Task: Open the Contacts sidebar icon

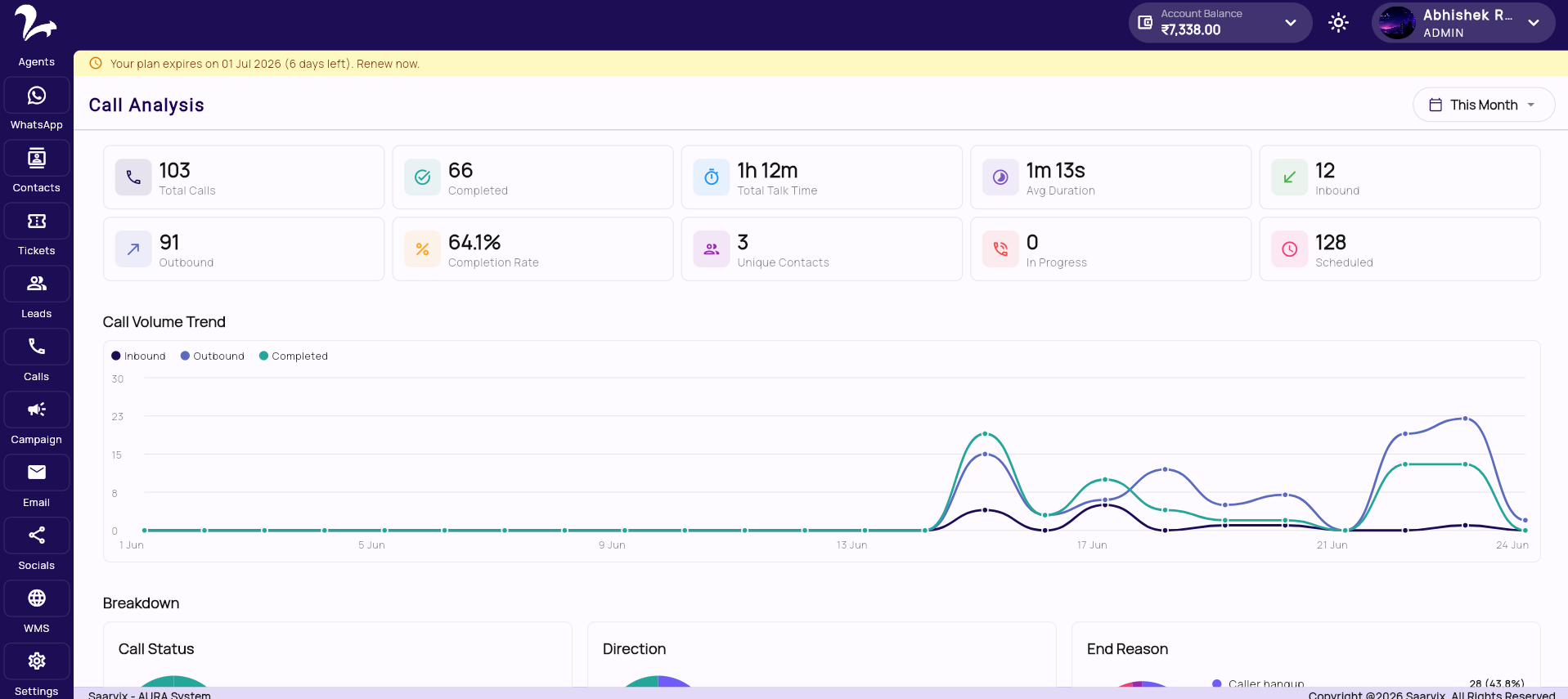Action: click(x=37, y=159)
